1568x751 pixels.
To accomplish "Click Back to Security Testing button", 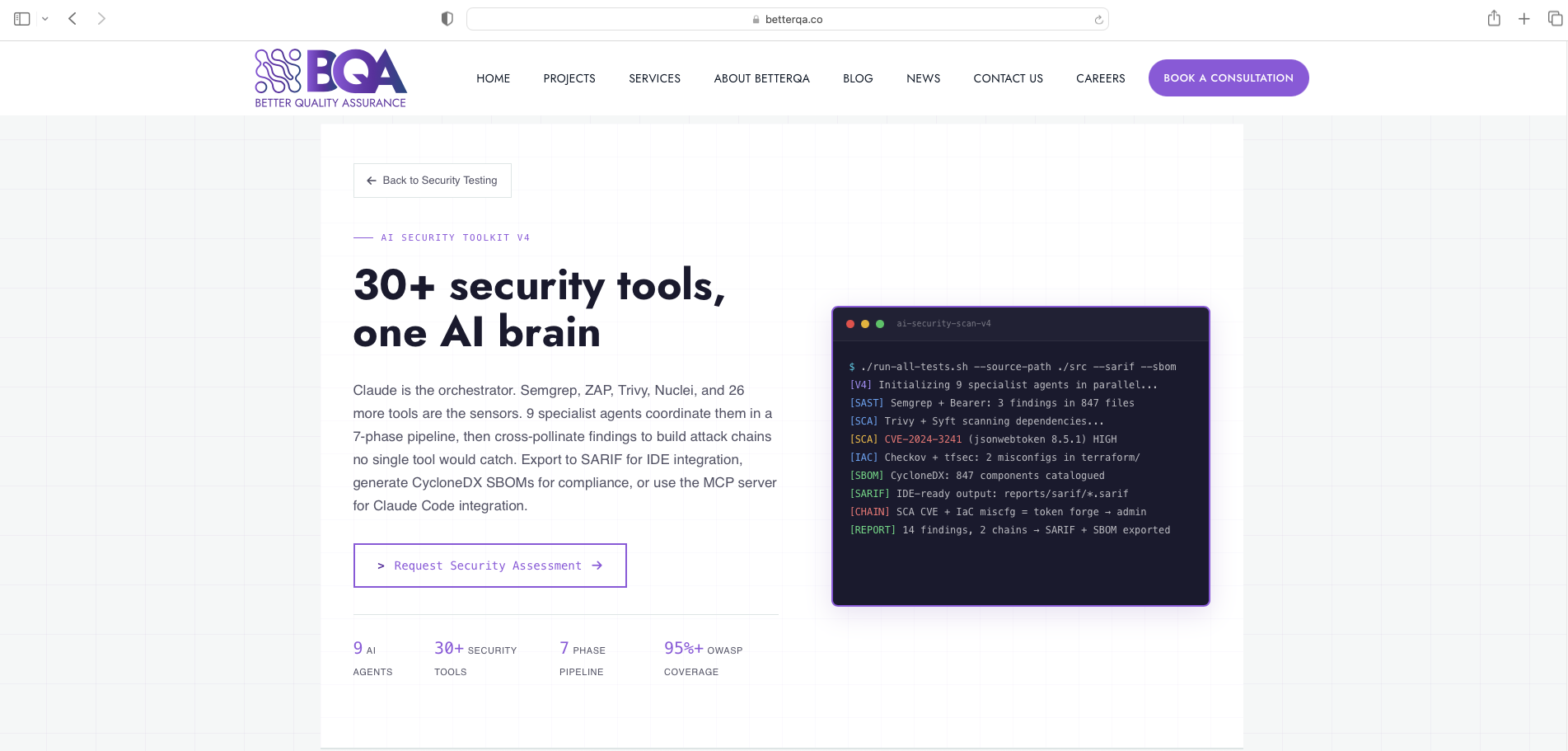I will [x=433, y=181].
